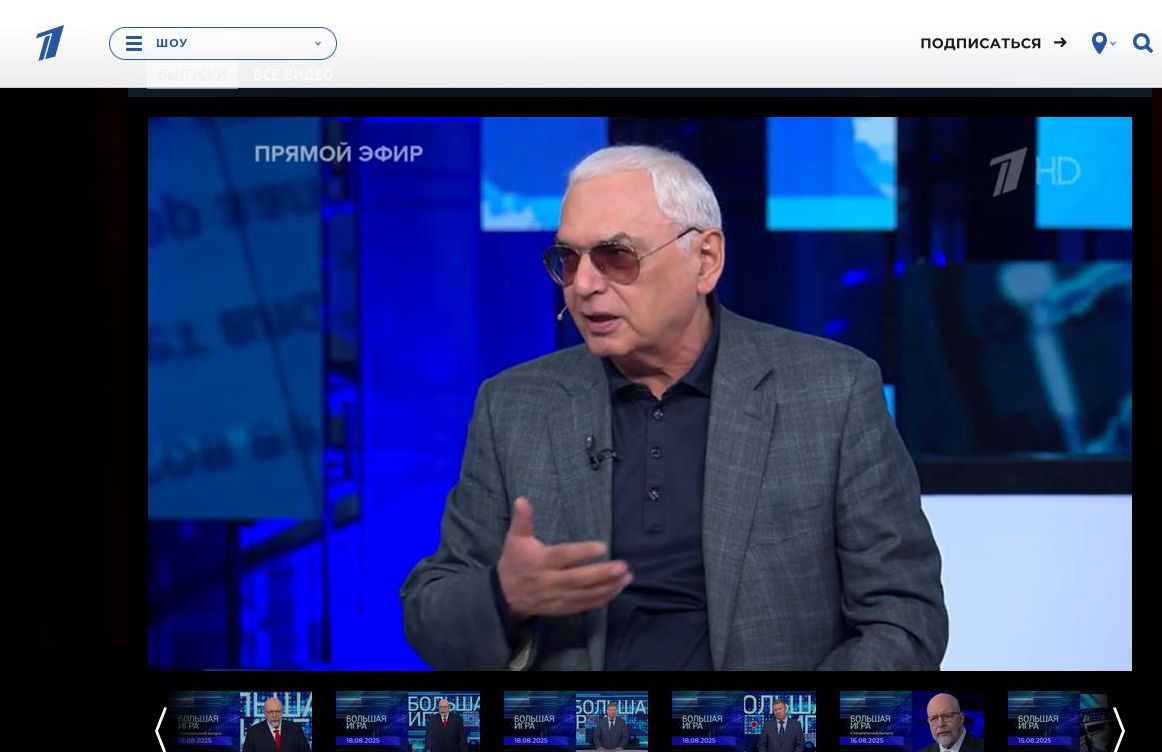Click the chevron inside the ШОУ selector
Screen dimensions: 1162x752
[318, 44]
